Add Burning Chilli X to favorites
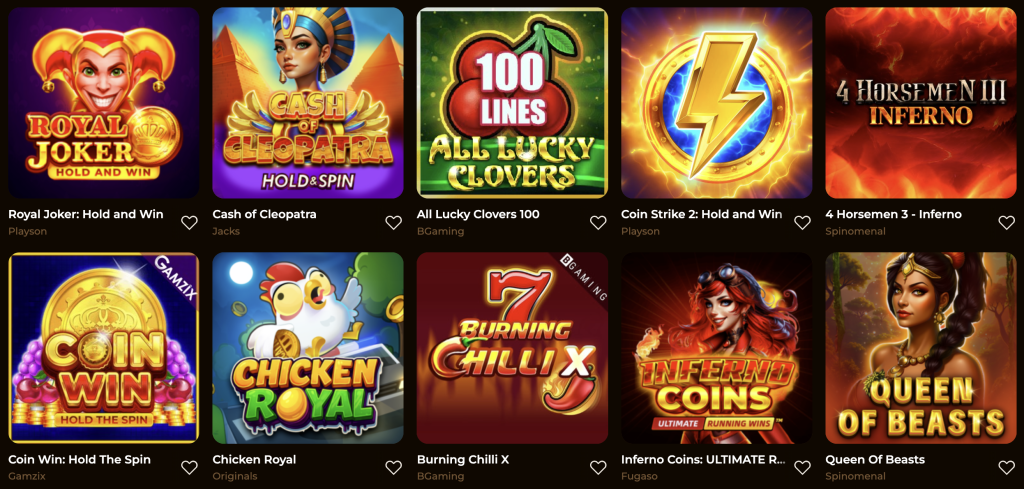 598,467
